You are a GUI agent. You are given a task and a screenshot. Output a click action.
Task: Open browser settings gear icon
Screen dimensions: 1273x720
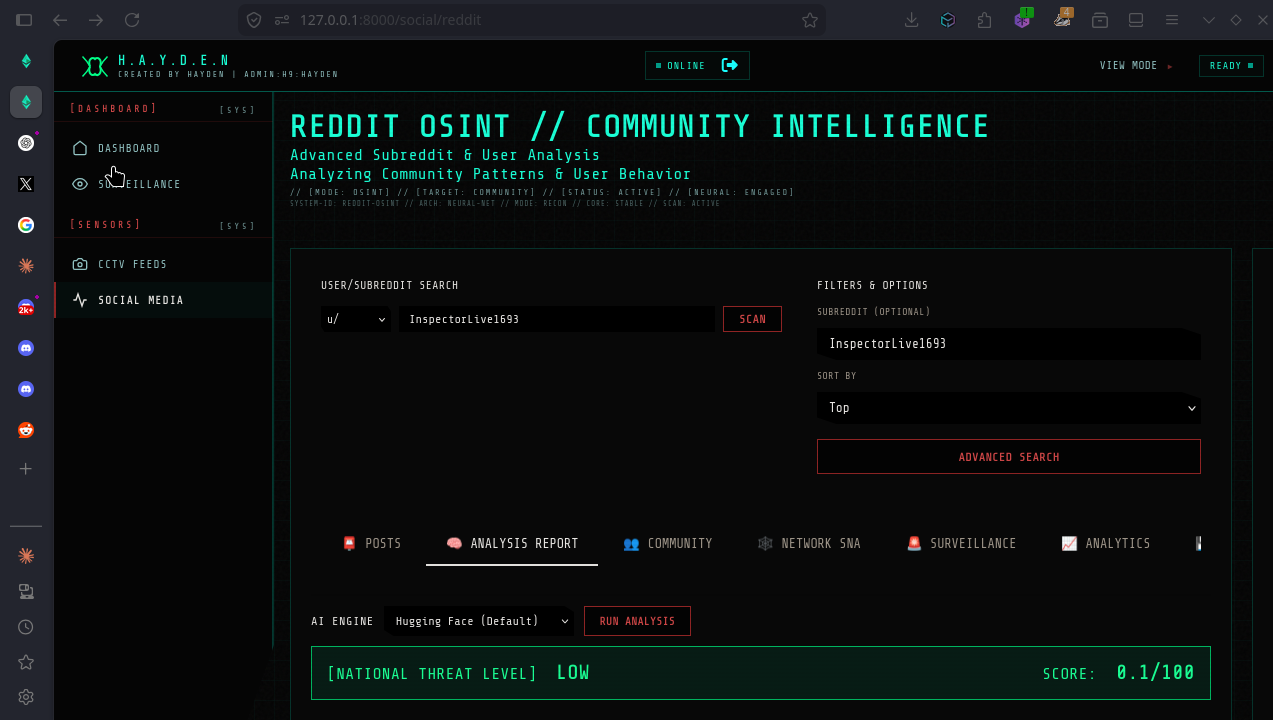26,697
